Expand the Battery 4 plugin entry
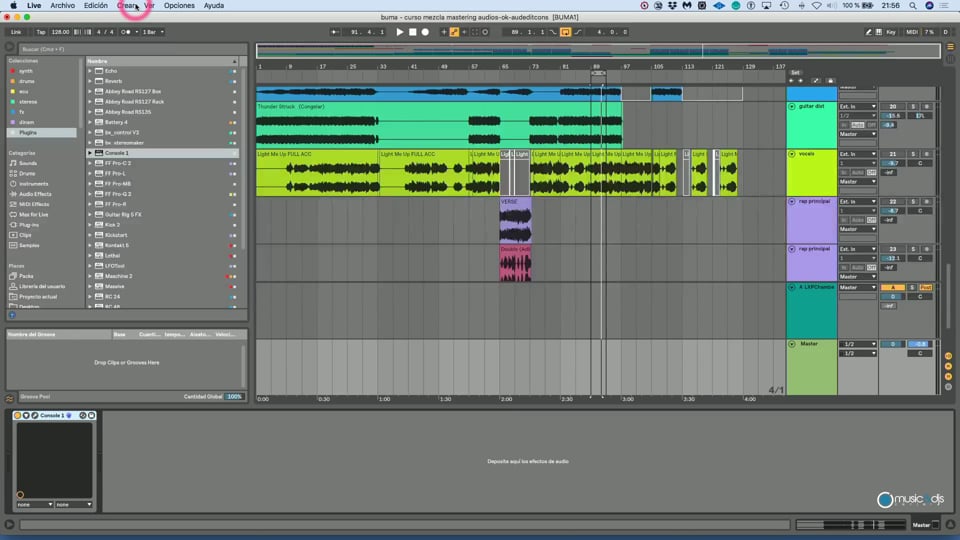The width and height of the screenshot is (960, 540). tap(90, 122)
